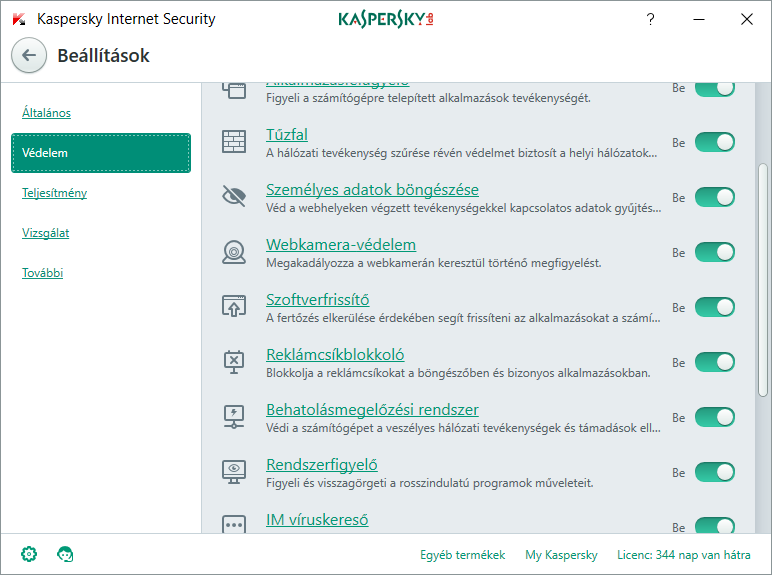Click the Webkamera-védelem webcam icon

click(x=234, y=252)
